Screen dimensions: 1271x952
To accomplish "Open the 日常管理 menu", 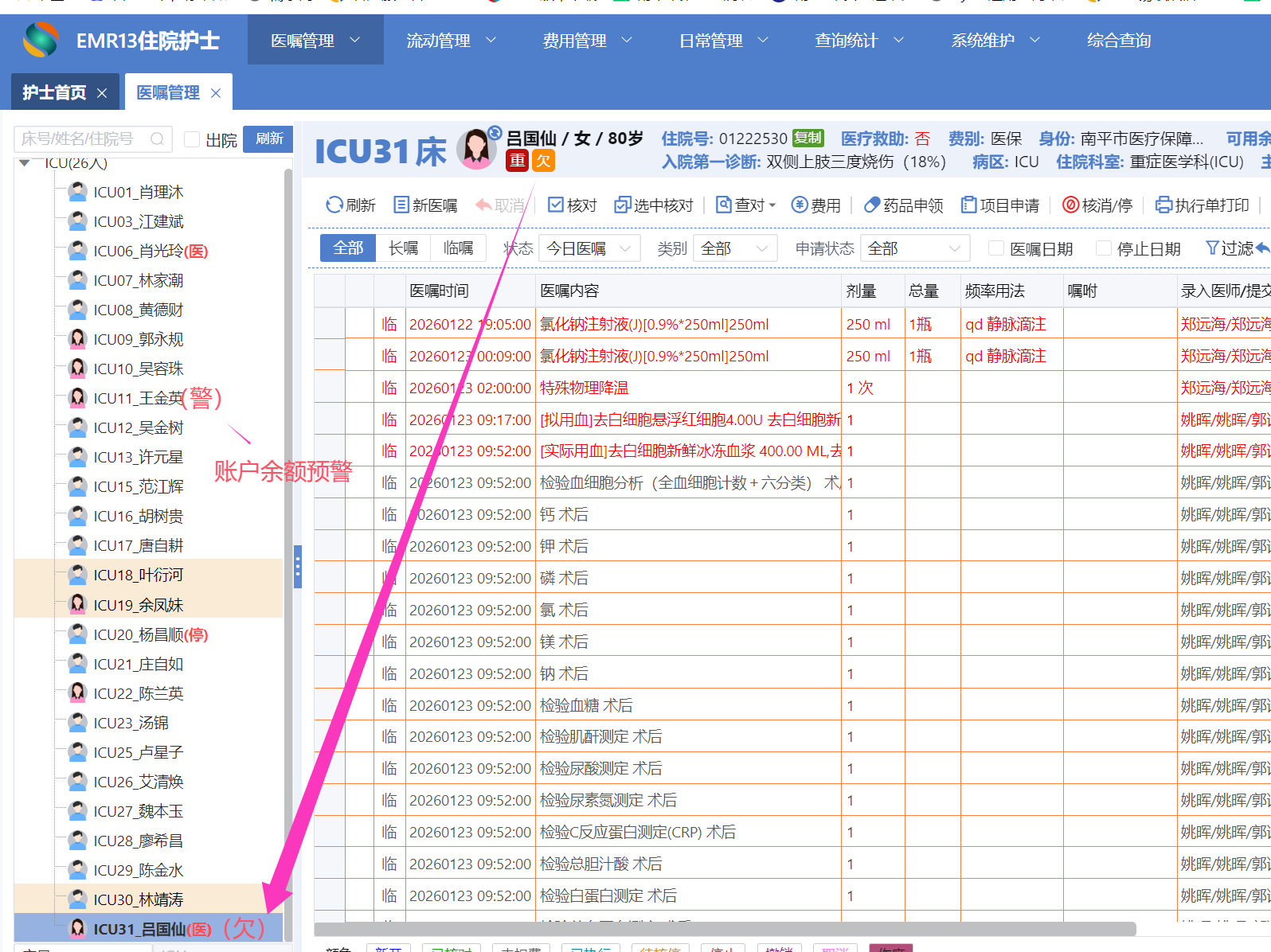I will 724,40.
